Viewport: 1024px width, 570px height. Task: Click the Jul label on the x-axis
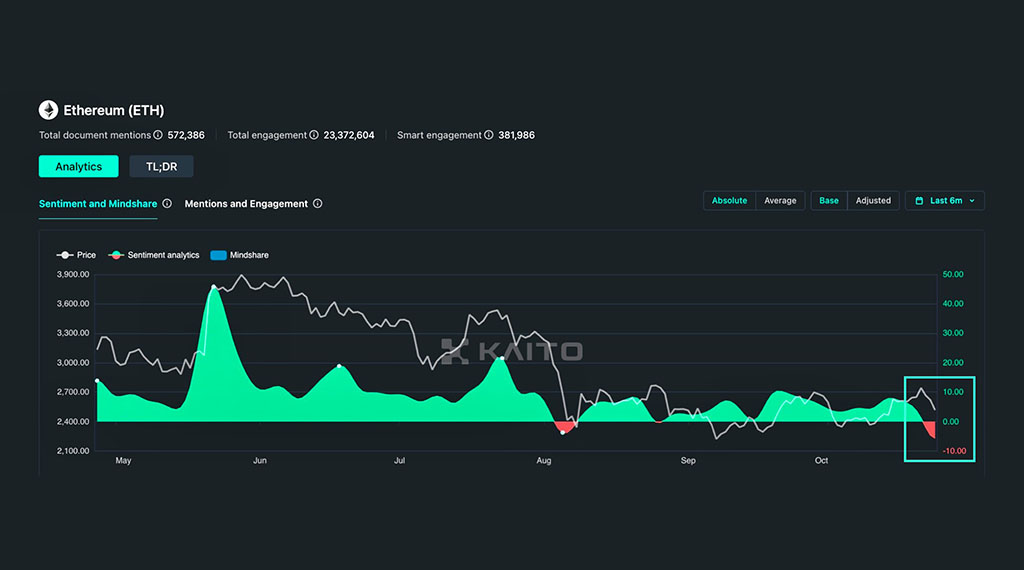(400, 460)
